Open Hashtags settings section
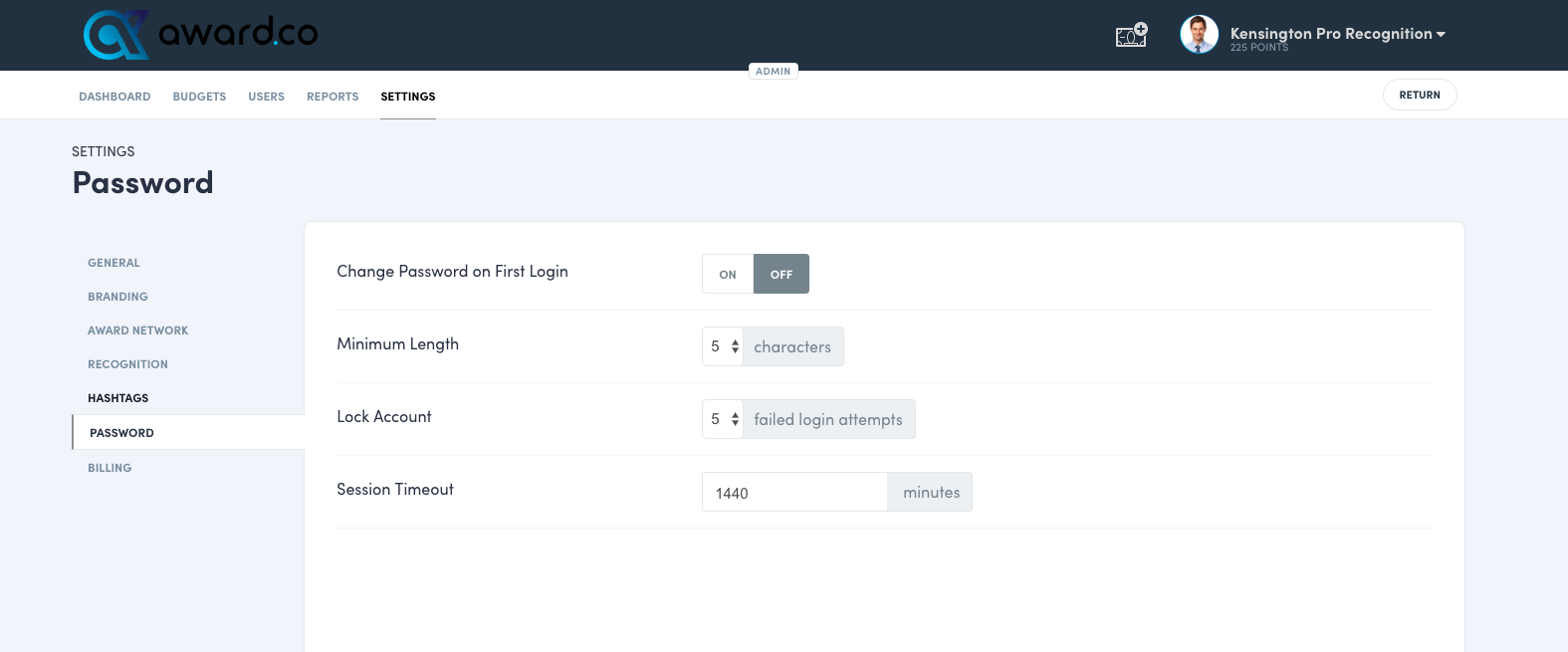The width and height of the screenshot is (1568, 652). tap(117, 398)
